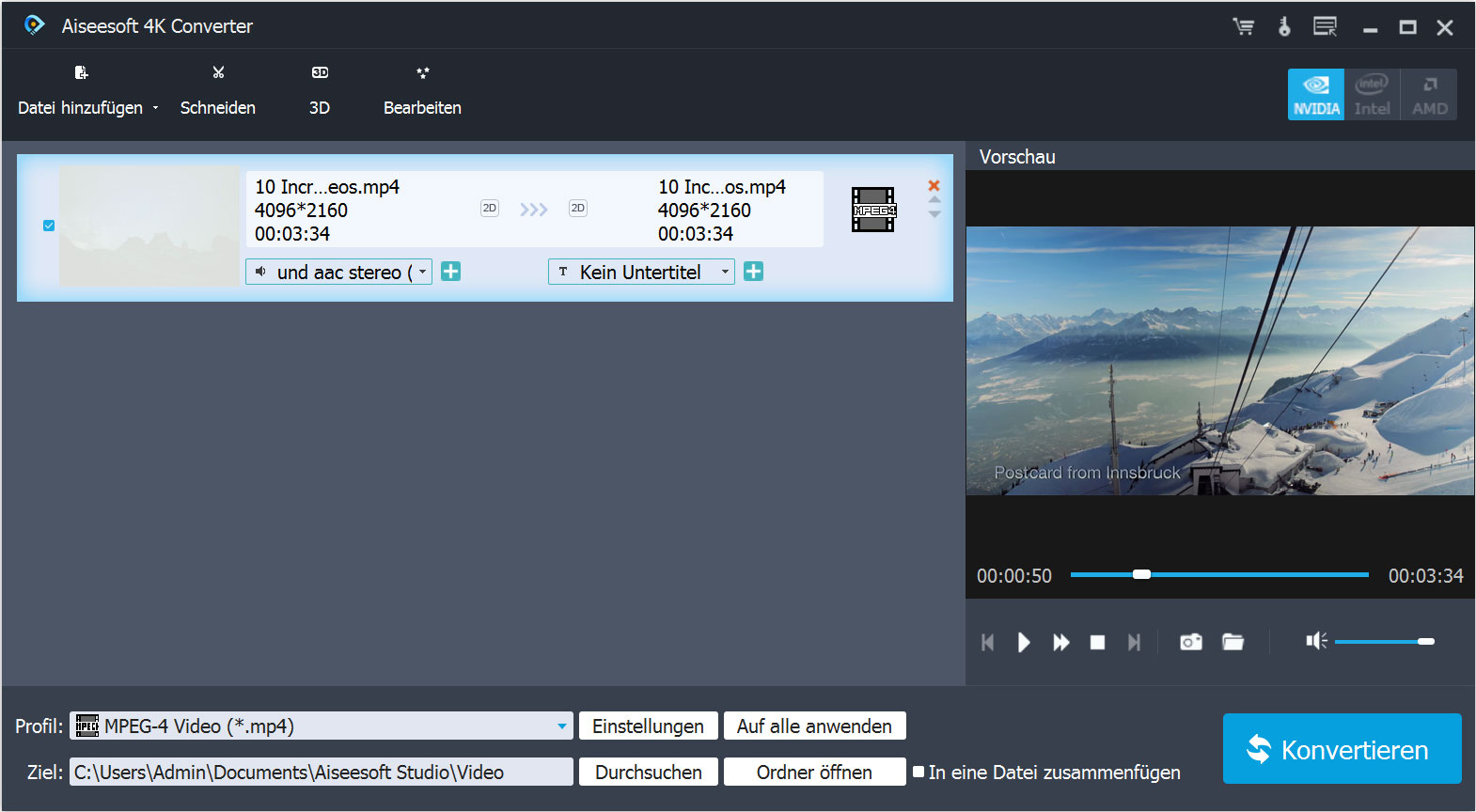Open the Datei hinzufügen dropdown arrow

click(x=156, y=108)
